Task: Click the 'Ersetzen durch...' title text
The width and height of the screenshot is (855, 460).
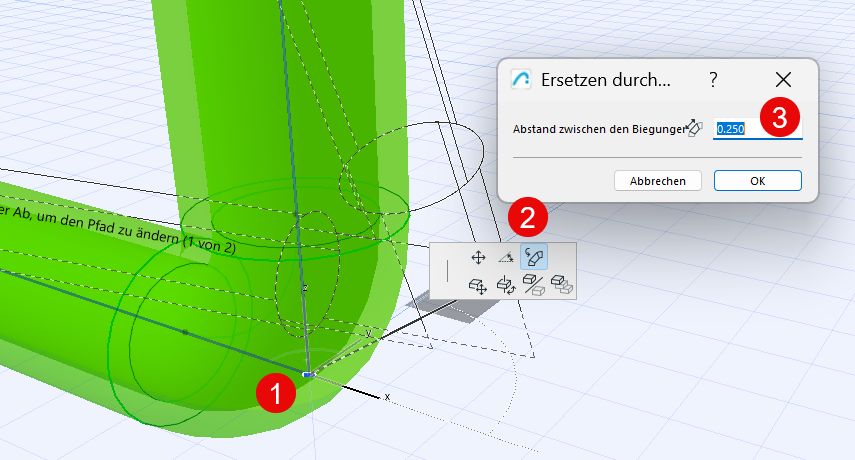Action: [x=605, y=80]
